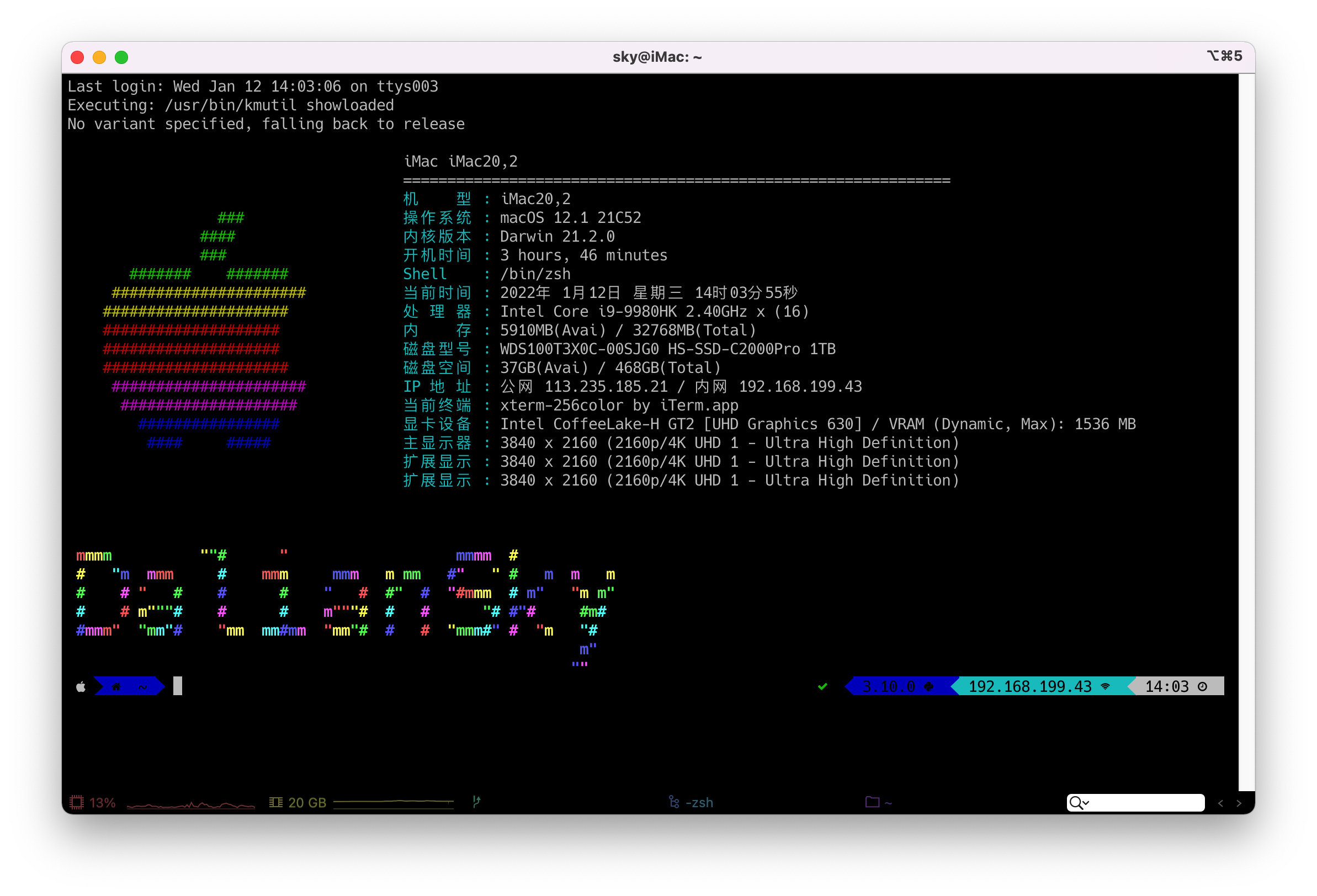Screen dimensions: 1317x896
Task: Click 'xterm-256color by iTerm.app' text
Action: point(619,406)
